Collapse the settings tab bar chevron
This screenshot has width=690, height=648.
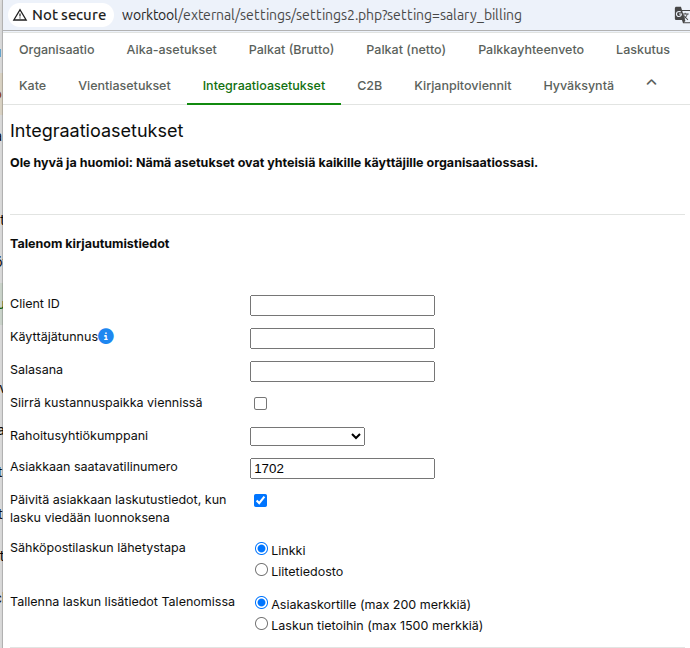[651, 84]
